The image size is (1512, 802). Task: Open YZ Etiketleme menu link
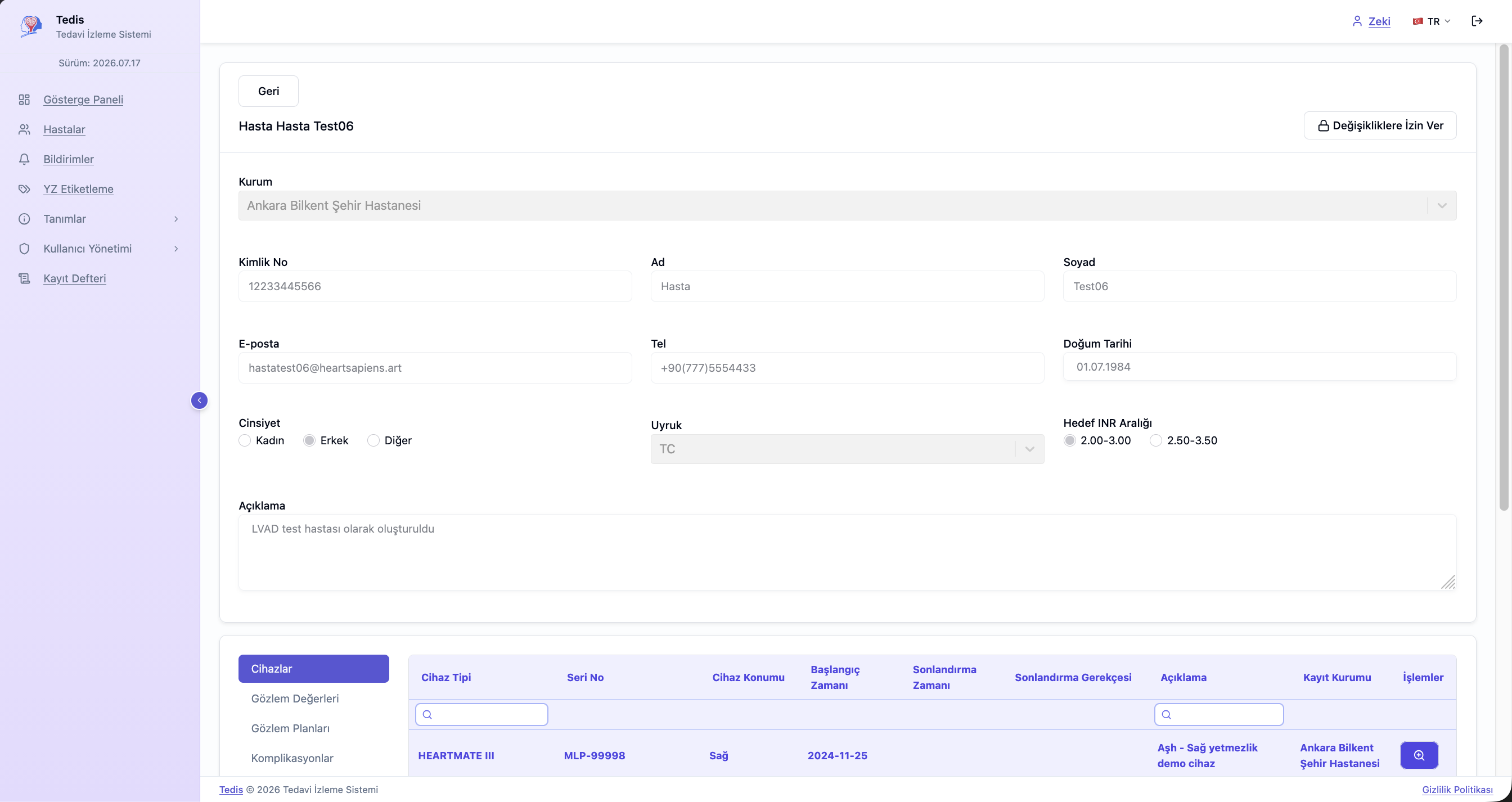tap(79, 189)
